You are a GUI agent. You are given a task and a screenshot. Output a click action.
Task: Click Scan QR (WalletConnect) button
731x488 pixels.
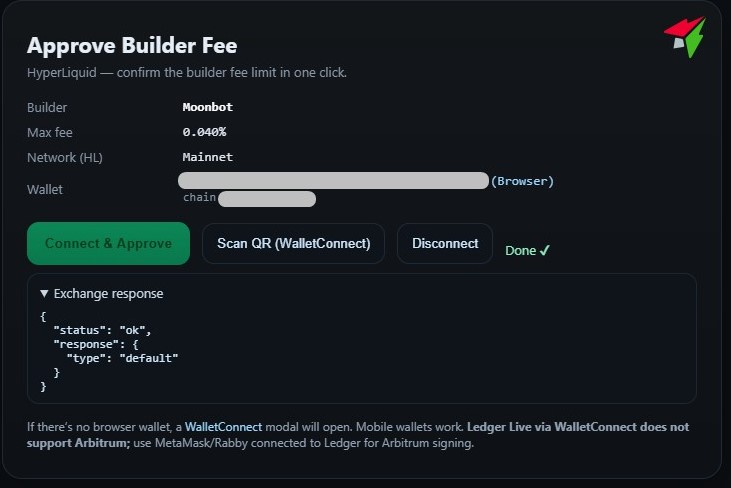293,243
